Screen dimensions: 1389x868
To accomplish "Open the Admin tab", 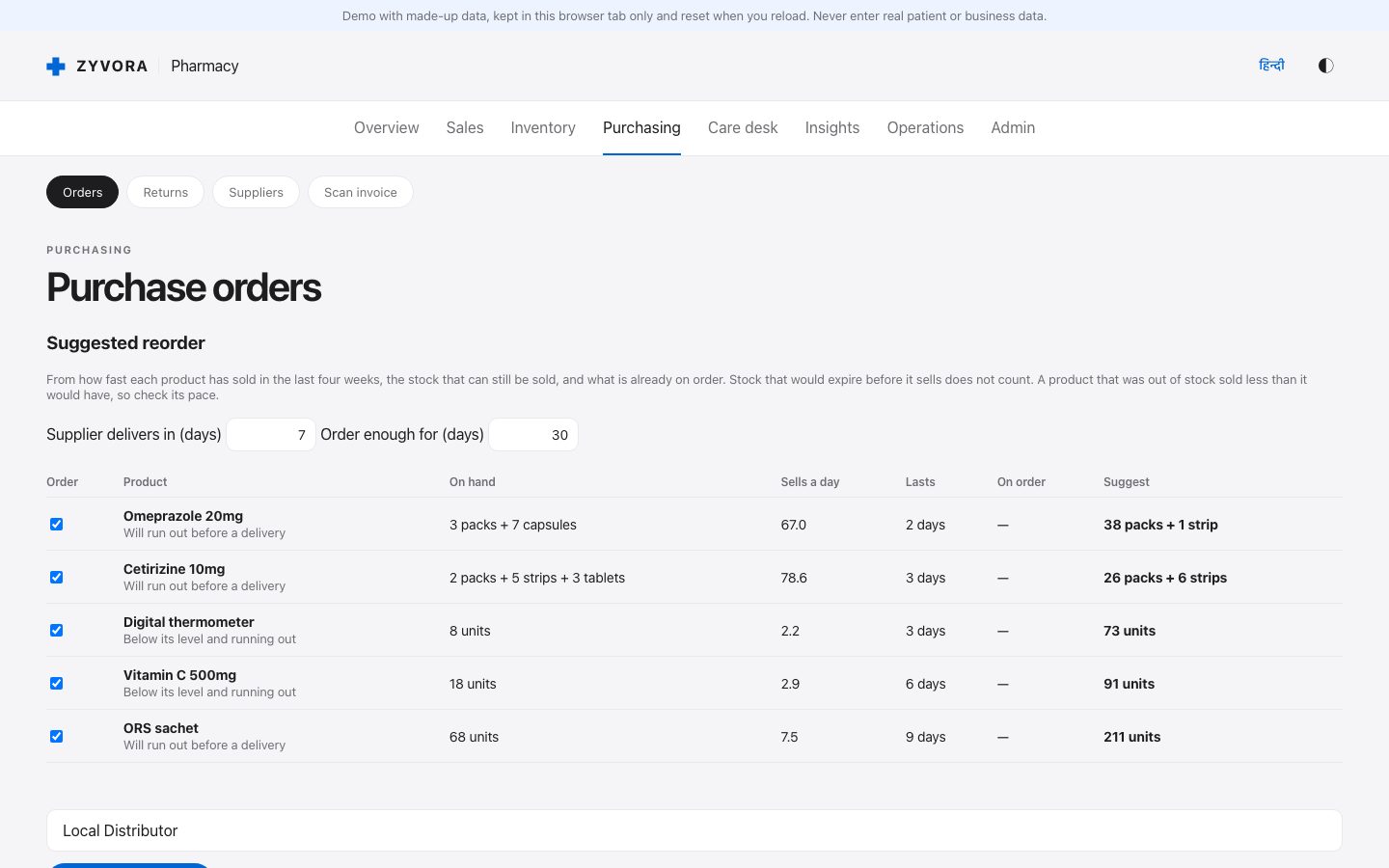I will click(x=1013, y=127).
